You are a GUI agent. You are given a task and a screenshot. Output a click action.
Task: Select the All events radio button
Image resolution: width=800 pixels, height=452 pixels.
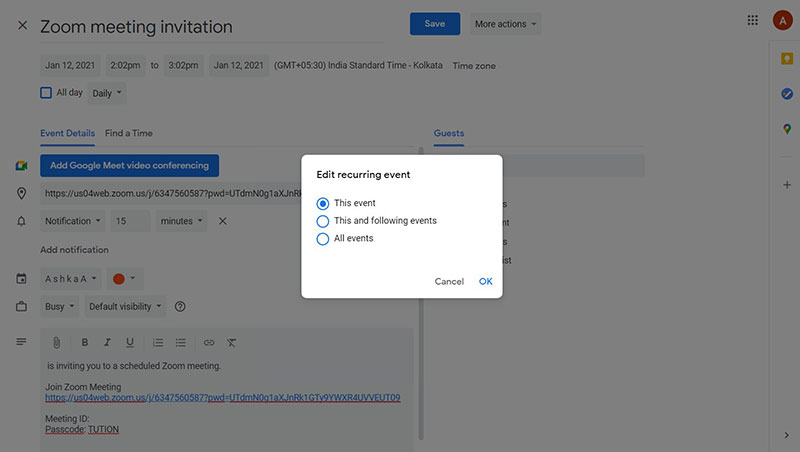click(x=322, y=239)
